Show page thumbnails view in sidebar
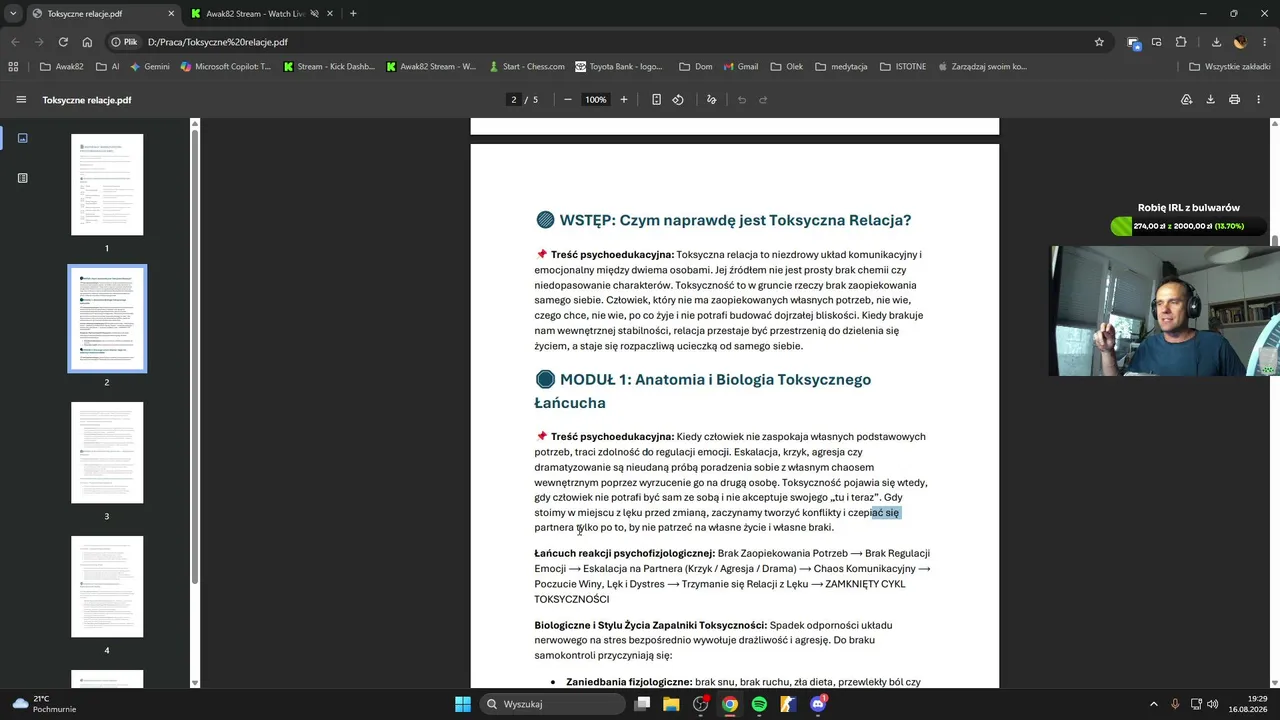This screenshot has height=720, width=1280. pos(23,138)
